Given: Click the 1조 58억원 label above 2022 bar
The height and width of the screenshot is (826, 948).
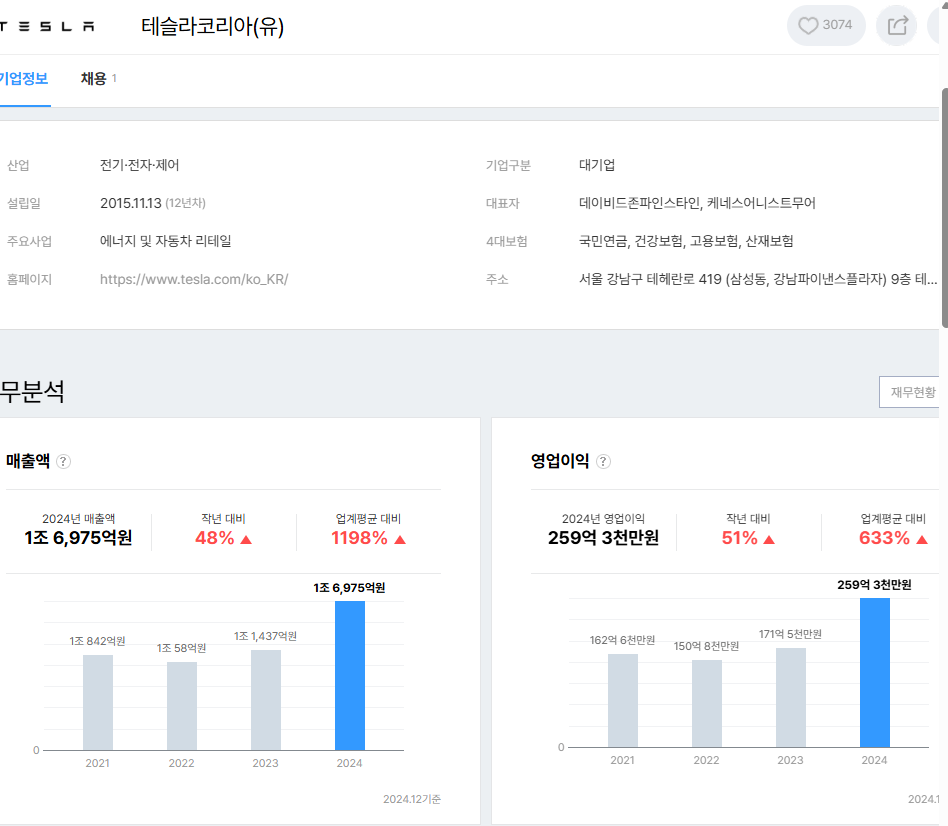Looking at the screenshot, I should click(x=181, y=648).
